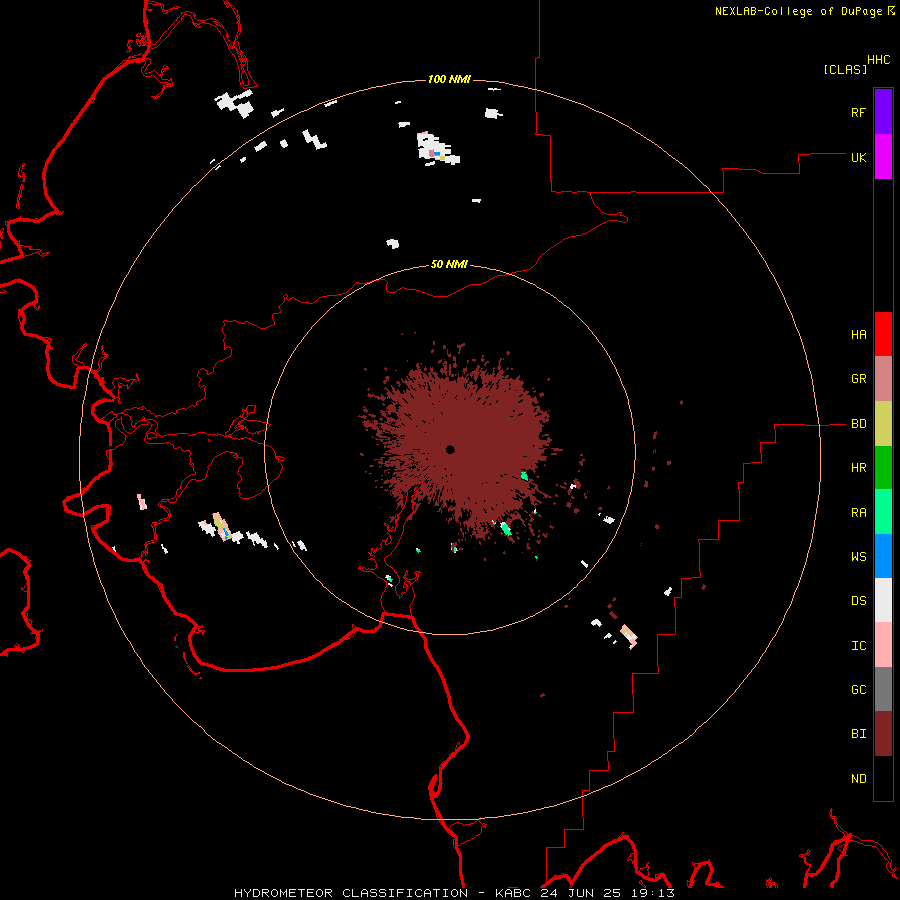The height and width of the screenshot is (900, 900).
Task: Pick the HR green legend swatch
Action: pos(883,468)
